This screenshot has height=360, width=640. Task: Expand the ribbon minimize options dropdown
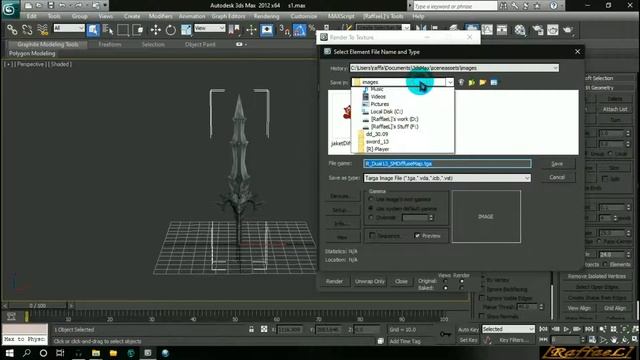click(246, 44)
